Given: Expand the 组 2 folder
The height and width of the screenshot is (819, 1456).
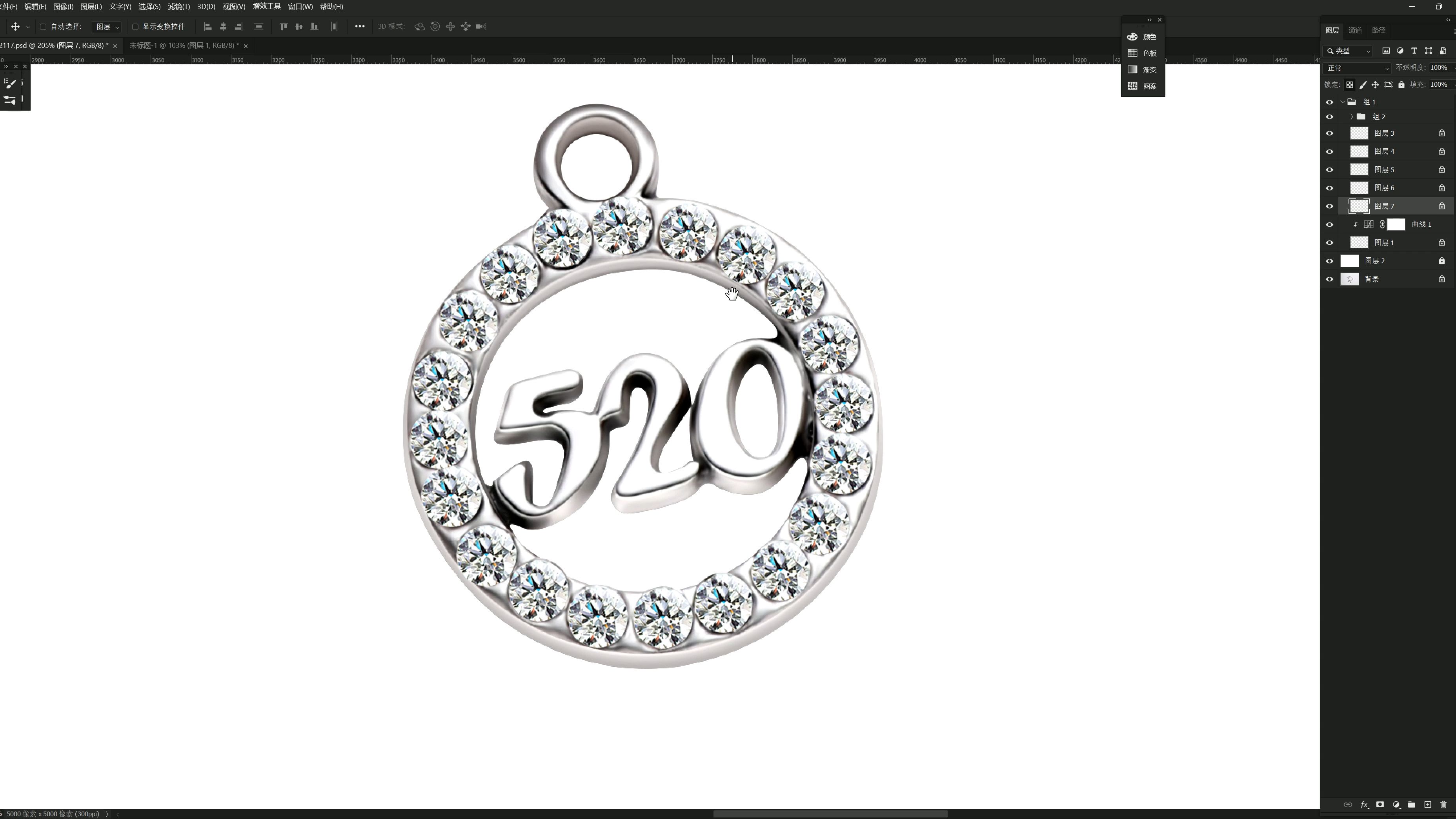Looking at the screenshot, I should [1351, 117].
